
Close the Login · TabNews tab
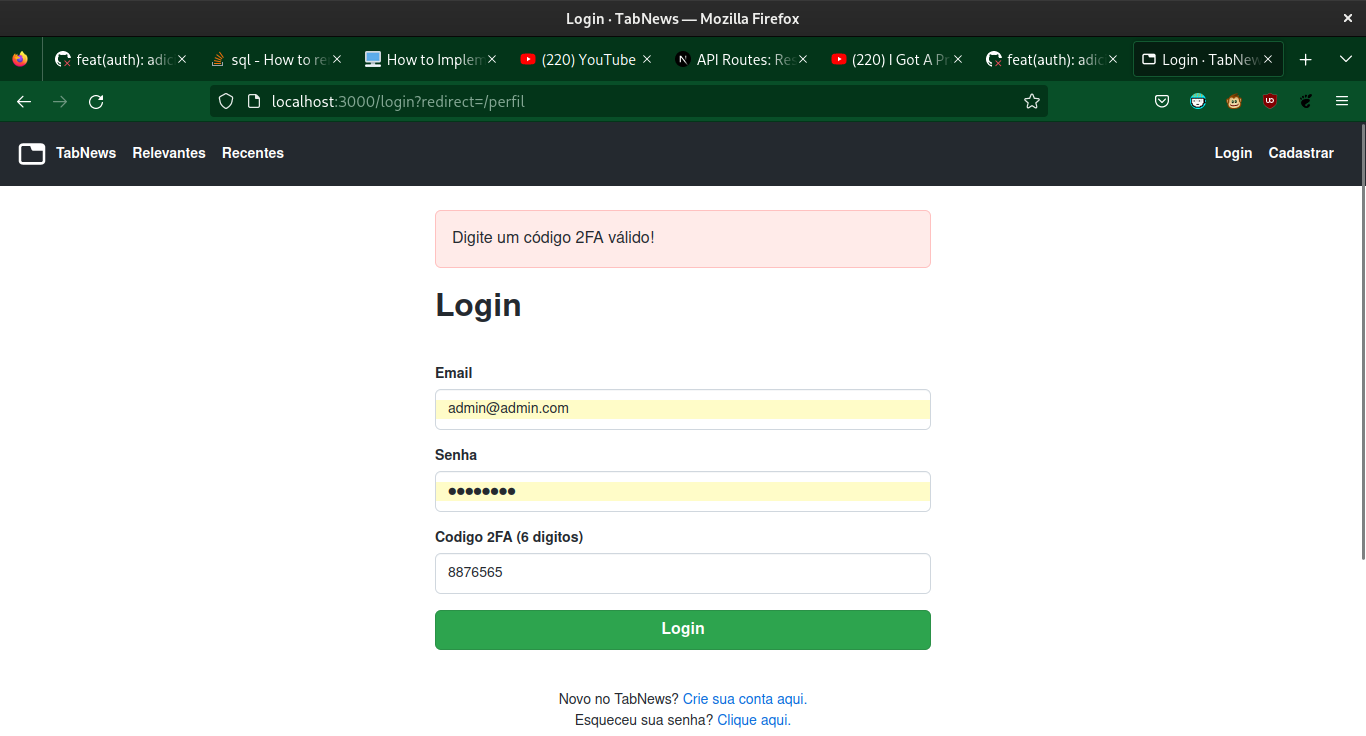pos(1268,60)
